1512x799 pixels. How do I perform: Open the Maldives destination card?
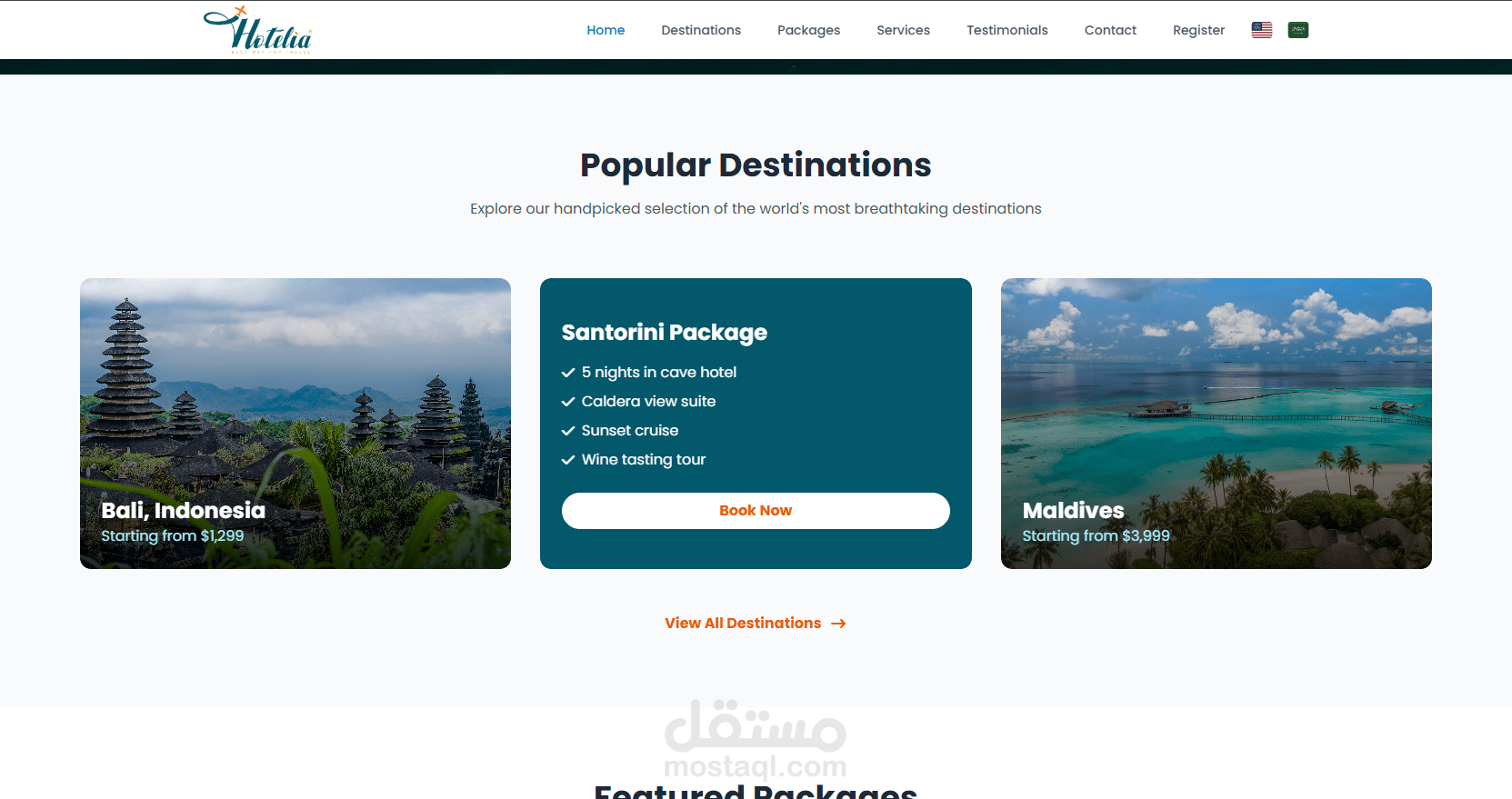(1217, 424)
